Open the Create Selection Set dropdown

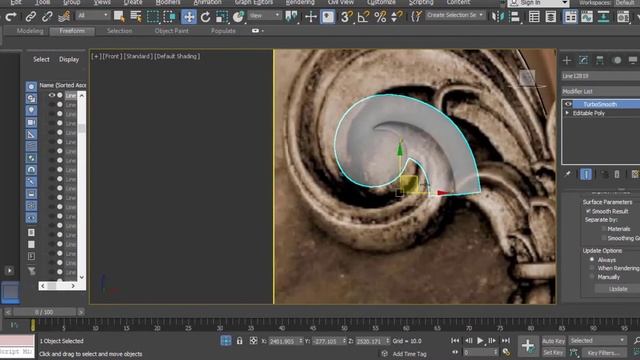455,16
